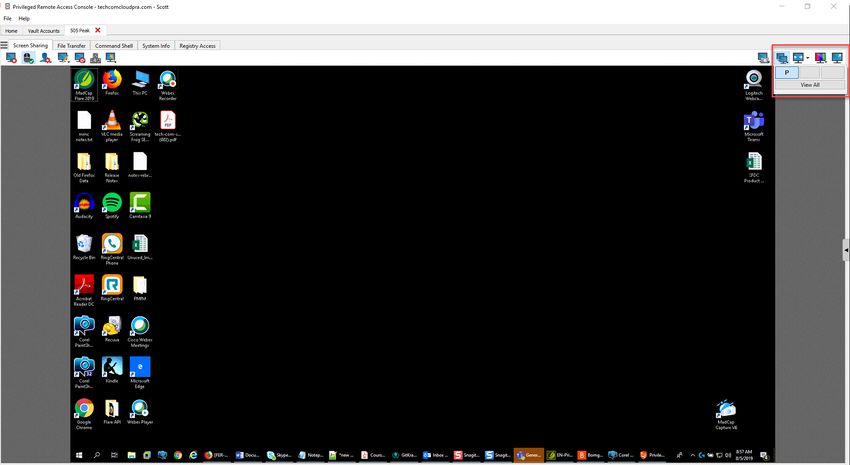Click stop screen sharing icon in toolbar
The width and height of the screenshot is (850, 465).
11,57
